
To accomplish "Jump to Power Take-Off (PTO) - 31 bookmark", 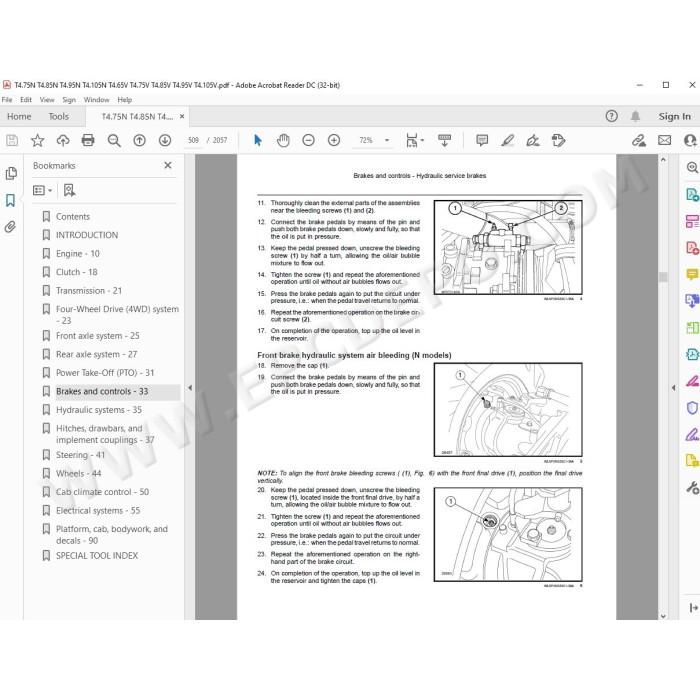I will pos(105,373).
